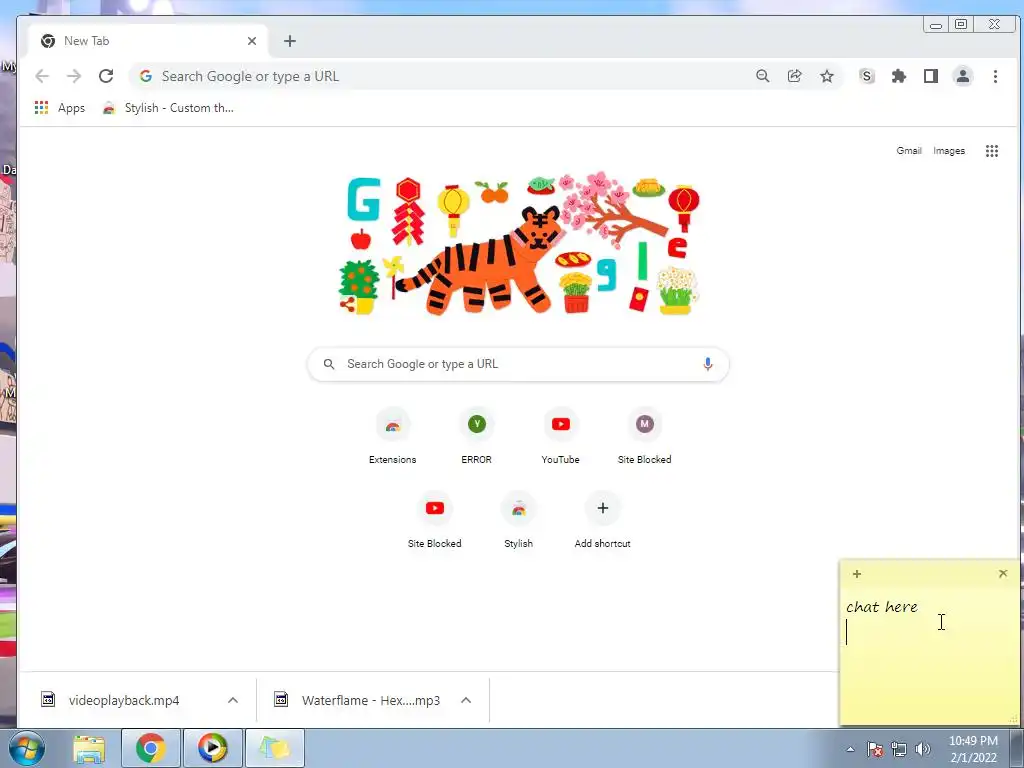The width and height of the screenshot is (1024, 768).
Task: Open Windows Explorer from the taskbar
Action: [x=89, y=748]
